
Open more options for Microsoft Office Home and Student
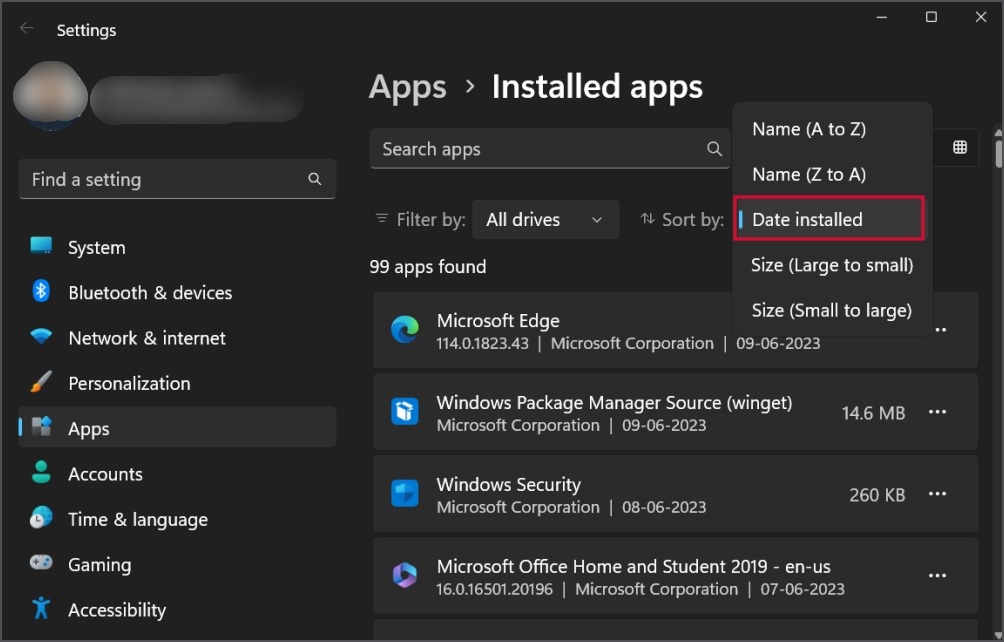[x=937, y=576]
